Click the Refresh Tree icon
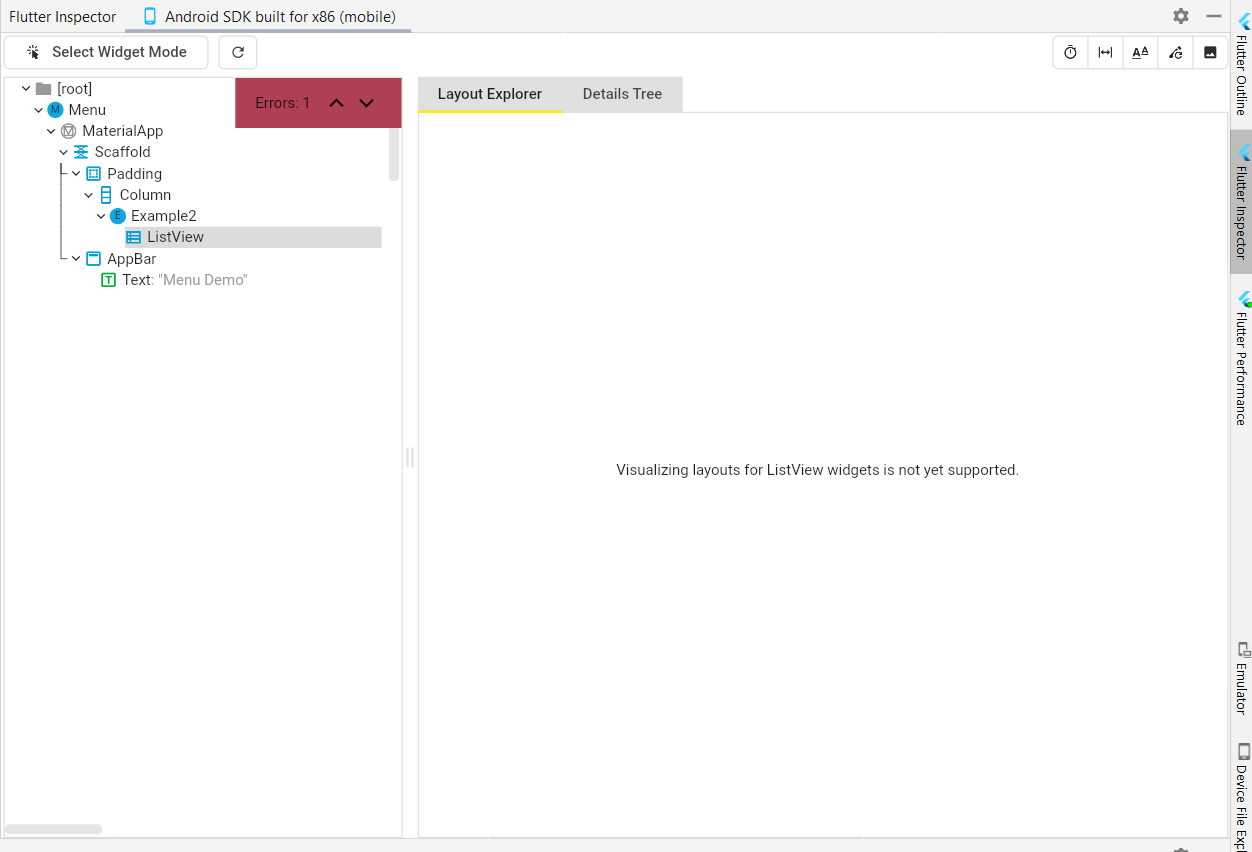The image size is (1252, 852). [237, 52]
